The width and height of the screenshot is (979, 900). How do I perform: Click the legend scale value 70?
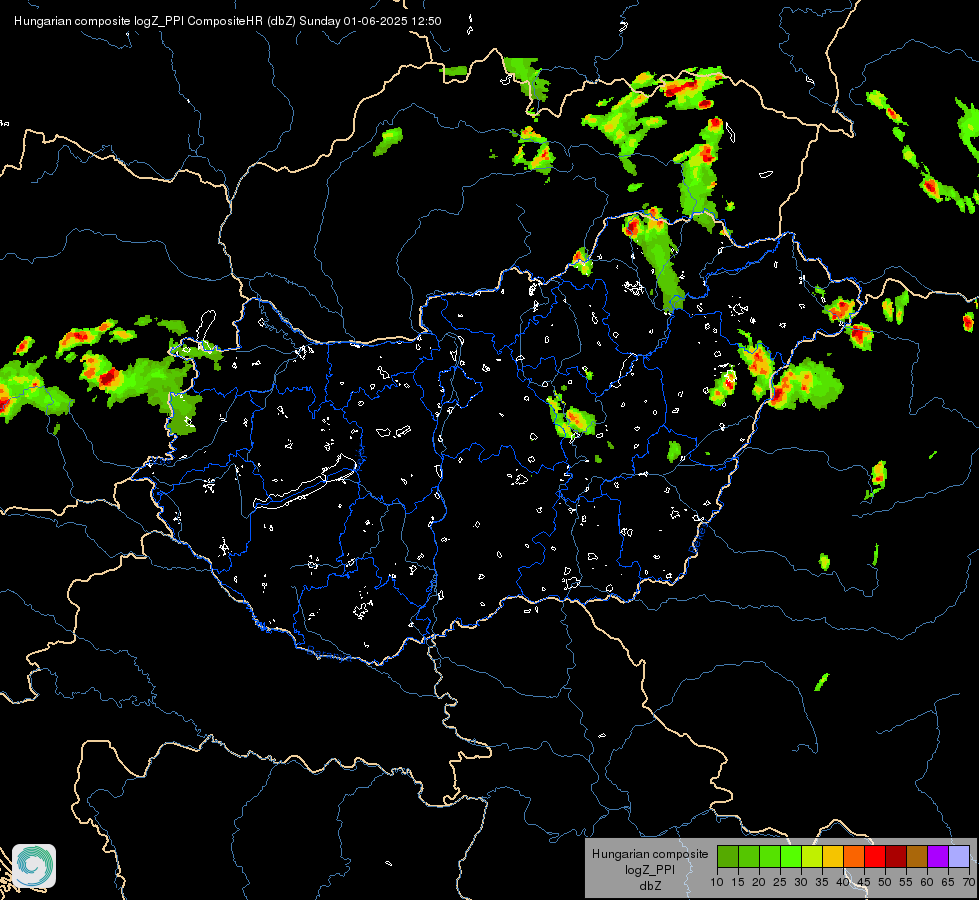click(x=969, y=882)
